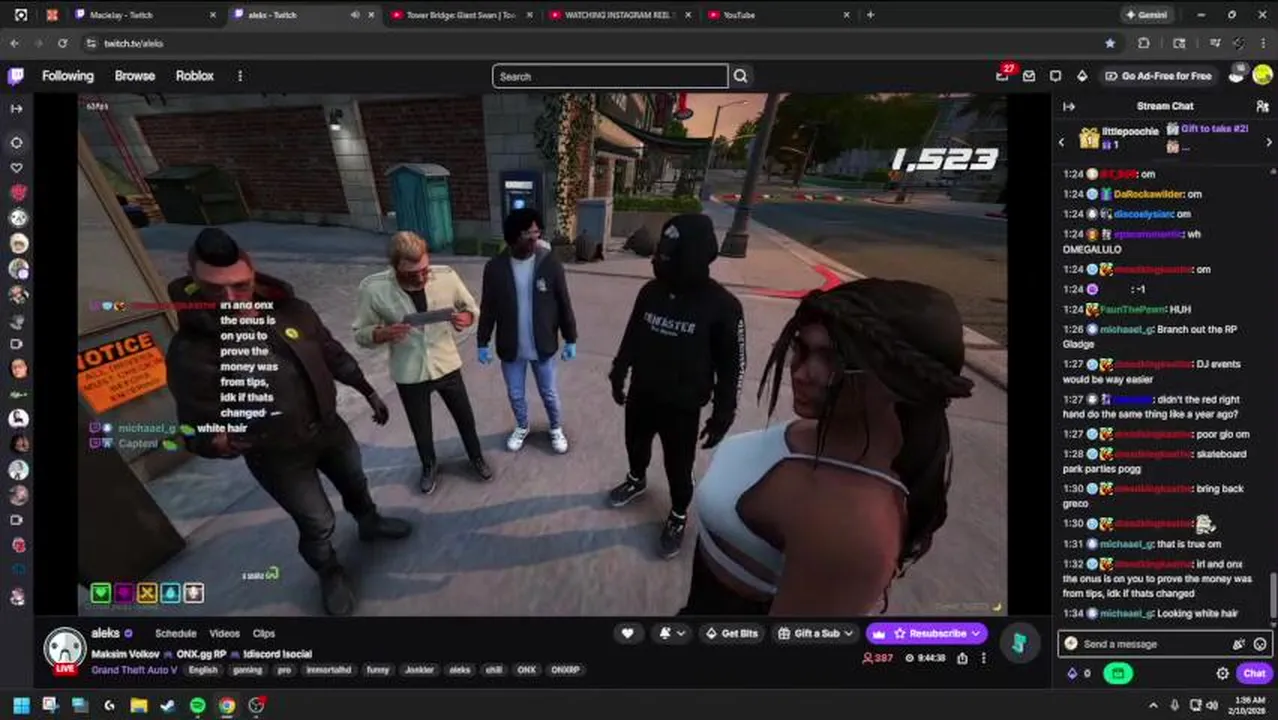Click the Gemini button in browser

pos(1146,15)
